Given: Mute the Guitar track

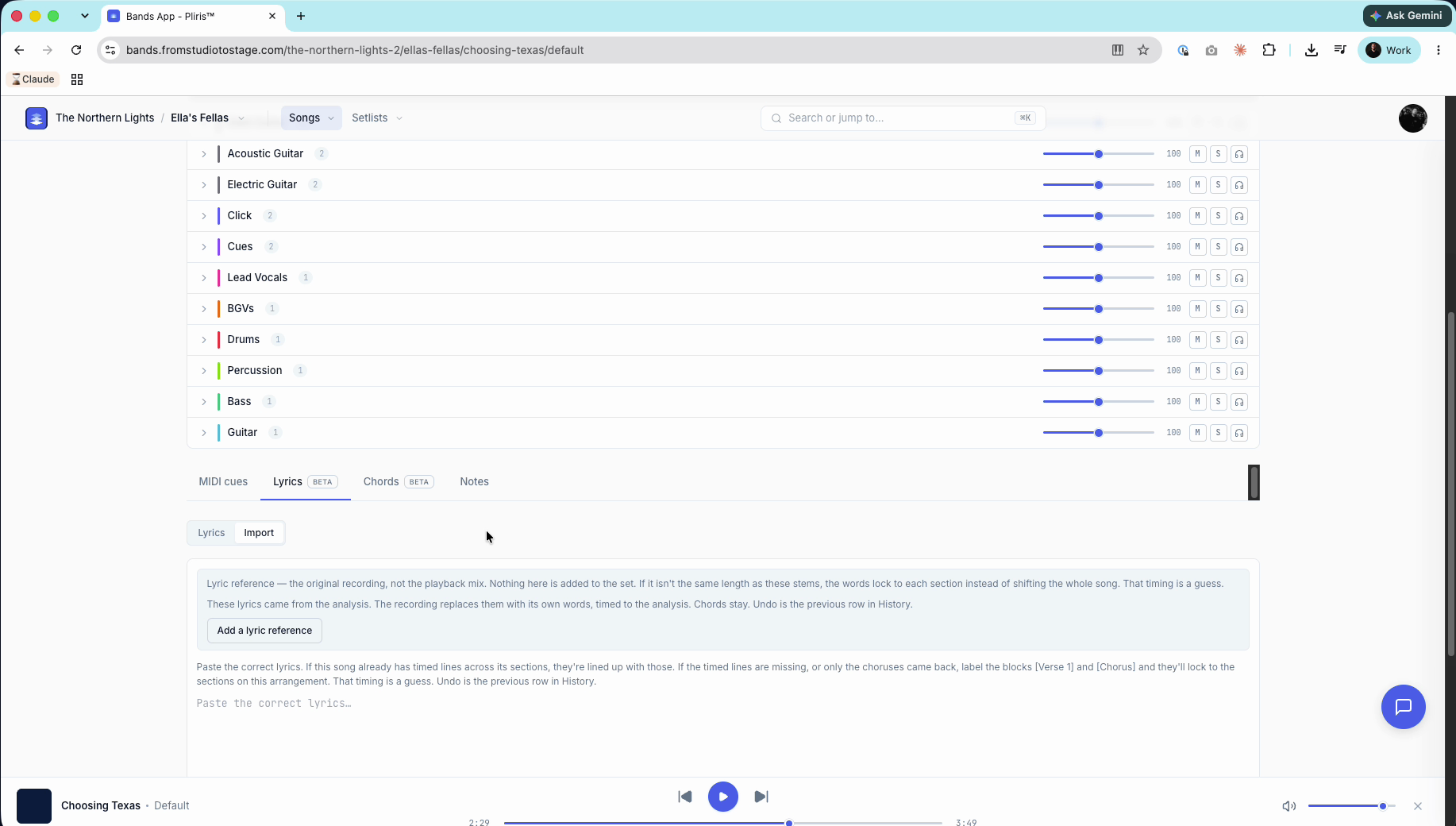Looking at the screenshot, I should coord(1197,433).
